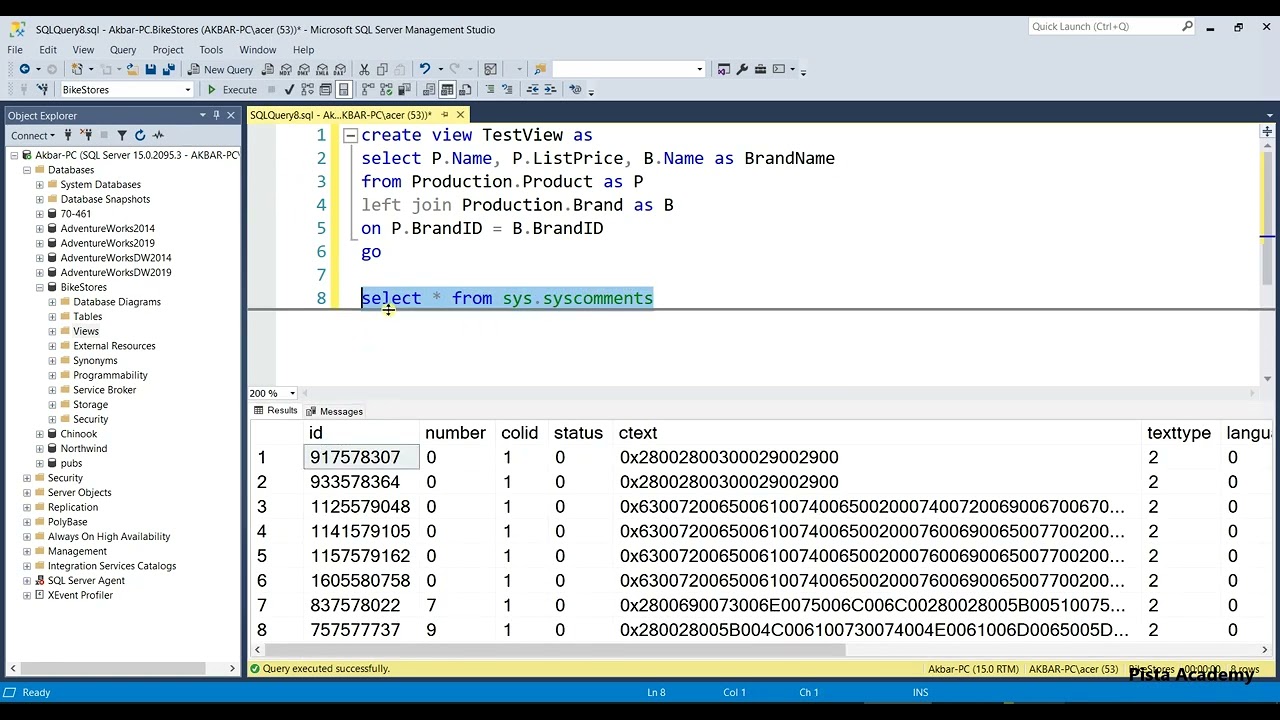Increase line indent
1280x720 pixels.
point(550,89)
